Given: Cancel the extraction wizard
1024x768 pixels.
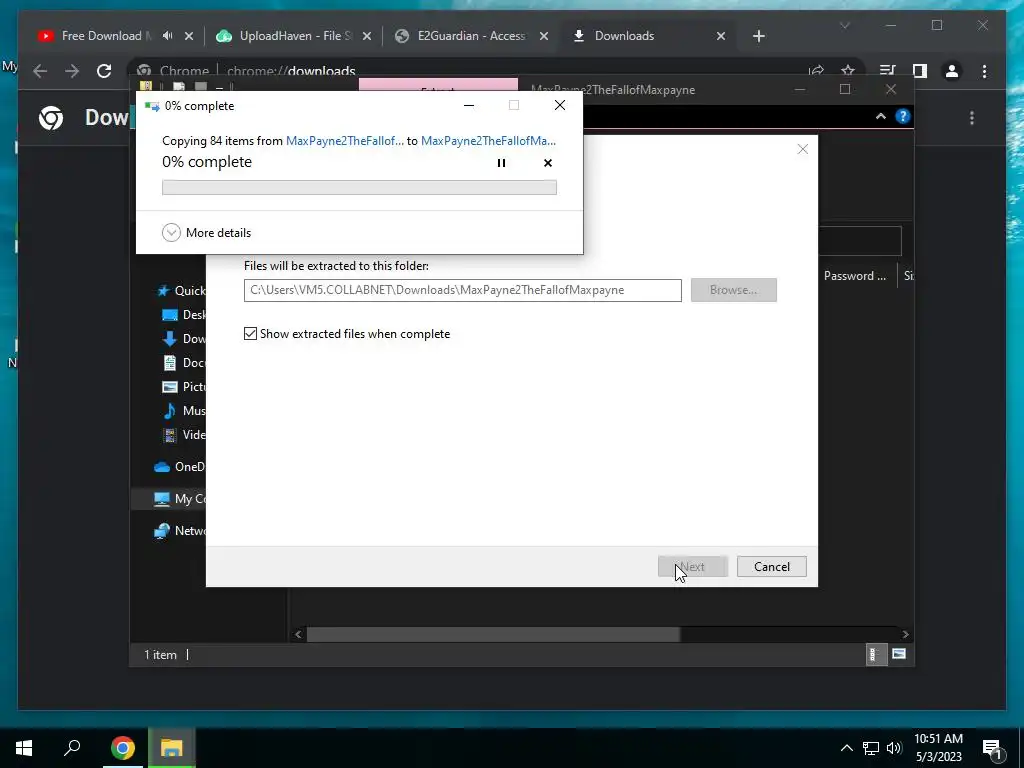Looking at the screenshot, I should (771, 567).
